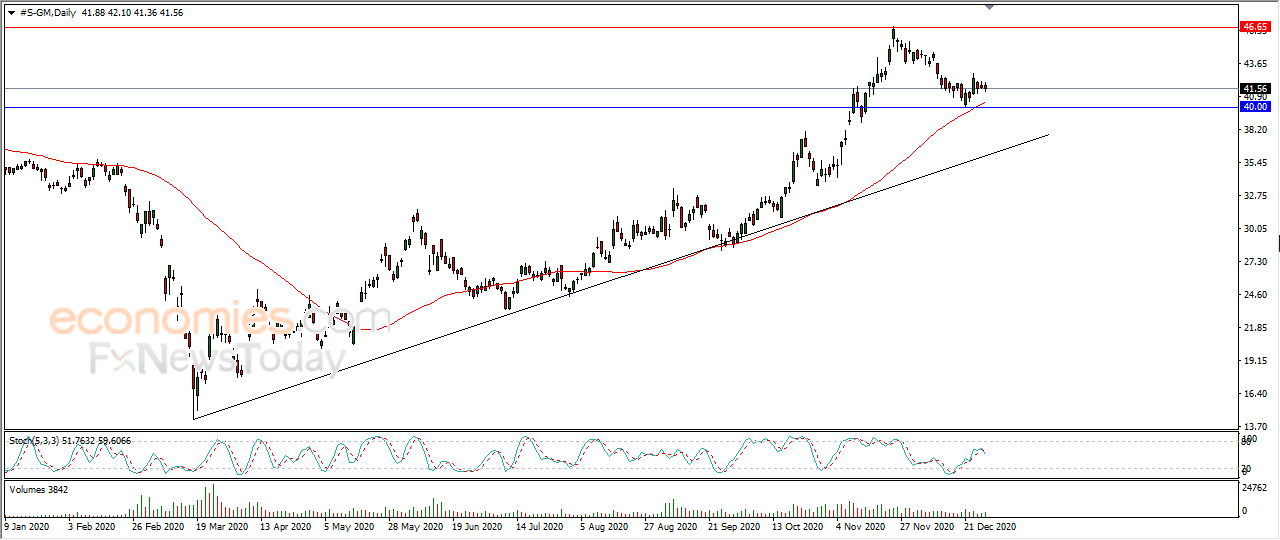The width and height of the screenshot is (1280, 540).
Task: Click the 21 Dec 2020 date label
Action: (x=989, y=525)
